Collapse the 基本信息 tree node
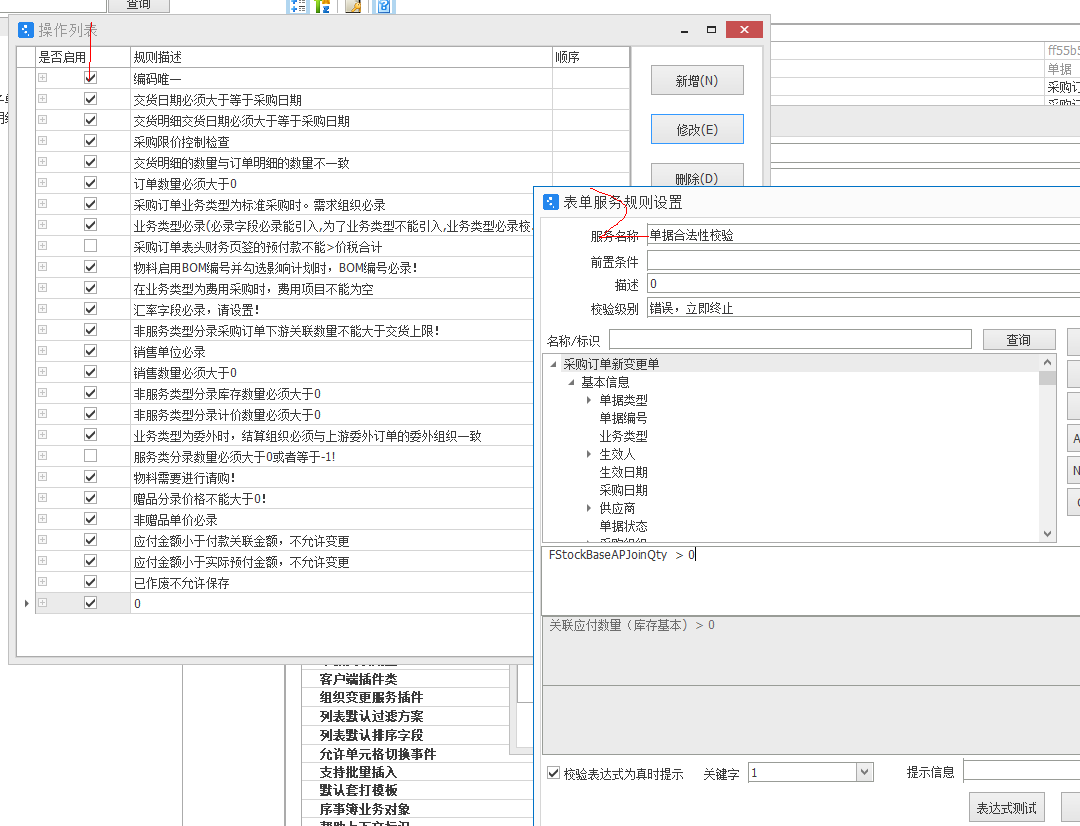The height and width of the screenshot is (826, 1080). (x=571, y=382)
